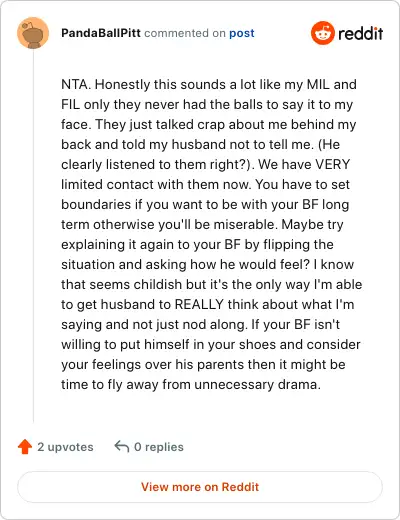400x520 pixels.
Task: Click the "We have VERY limited contact" sentence
Action: [x=205, y=174]
